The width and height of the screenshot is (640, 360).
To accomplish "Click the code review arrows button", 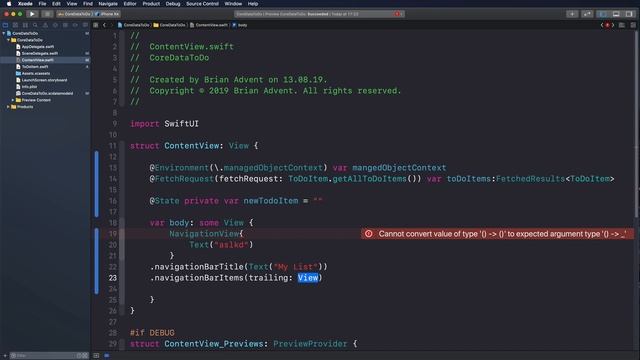I will (587, 14).
